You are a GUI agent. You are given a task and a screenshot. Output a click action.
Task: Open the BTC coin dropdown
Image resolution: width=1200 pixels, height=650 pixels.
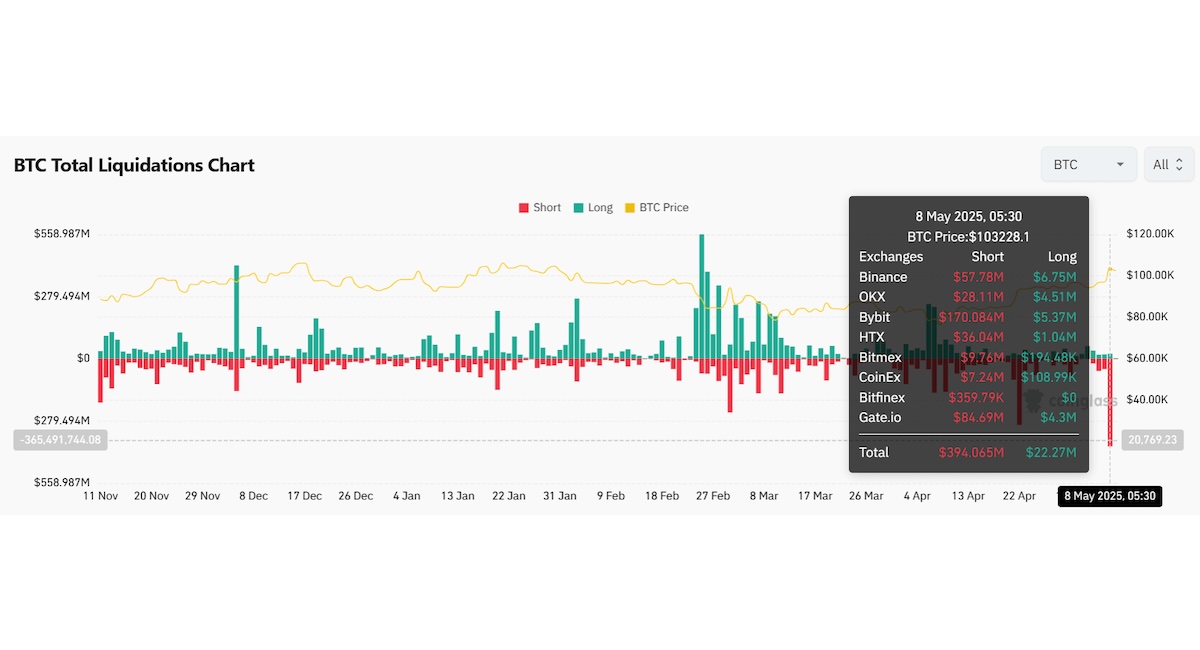point(1088,164)
